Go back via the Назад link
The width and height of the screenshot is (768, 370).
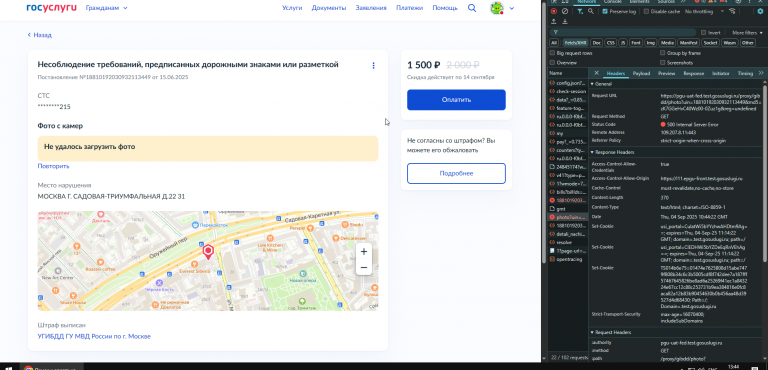(40, 35)
